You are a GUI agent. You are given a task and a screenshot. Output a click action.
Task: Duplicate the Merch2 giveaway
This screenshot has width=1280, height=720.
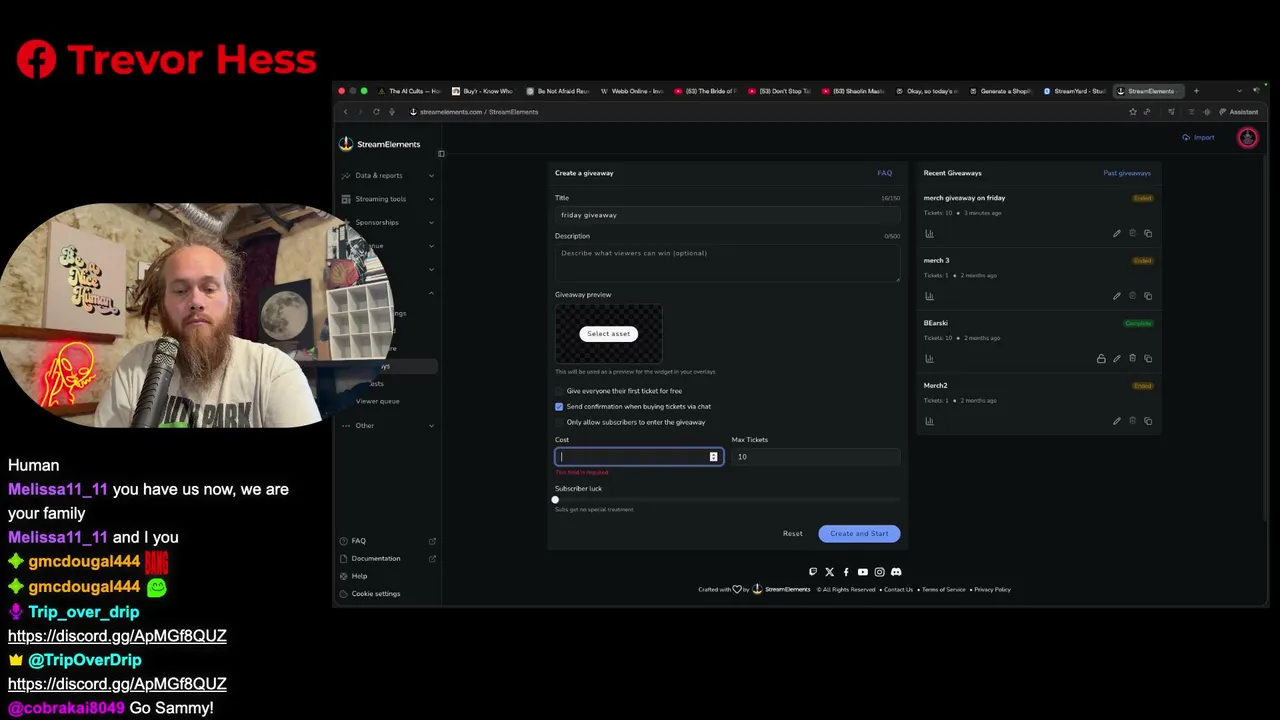pos(1148,421)
